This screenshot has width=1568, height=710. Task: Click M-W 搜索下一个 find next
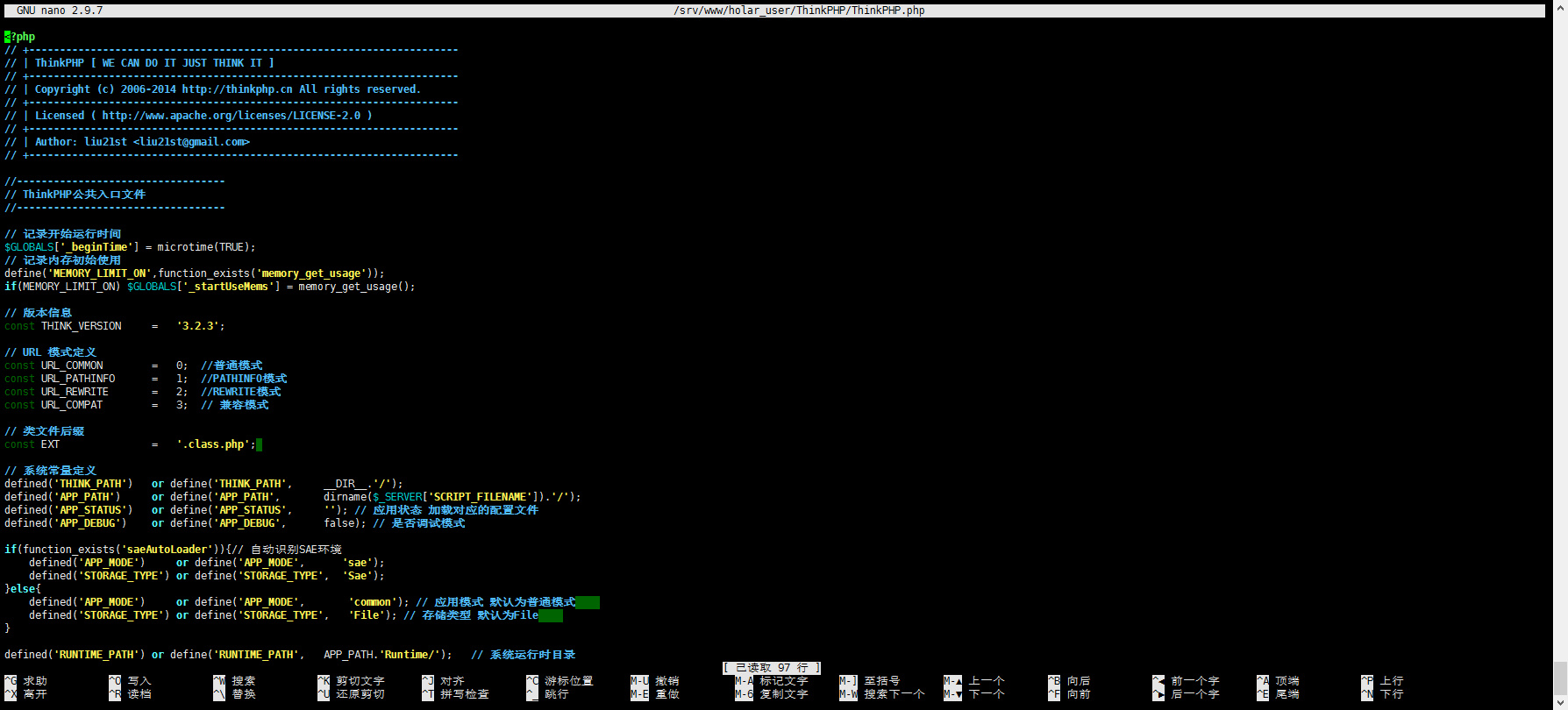click(882, 694)
